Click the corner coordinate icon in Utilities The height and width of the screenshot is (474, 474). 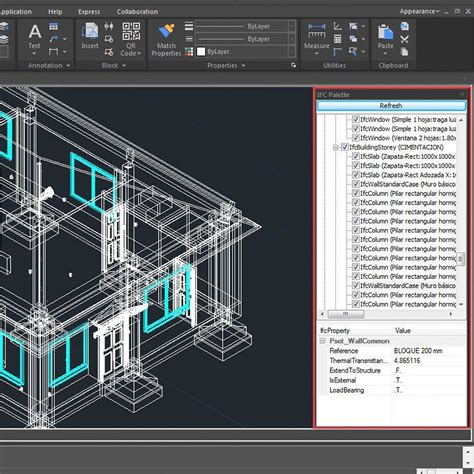[338, 52]
